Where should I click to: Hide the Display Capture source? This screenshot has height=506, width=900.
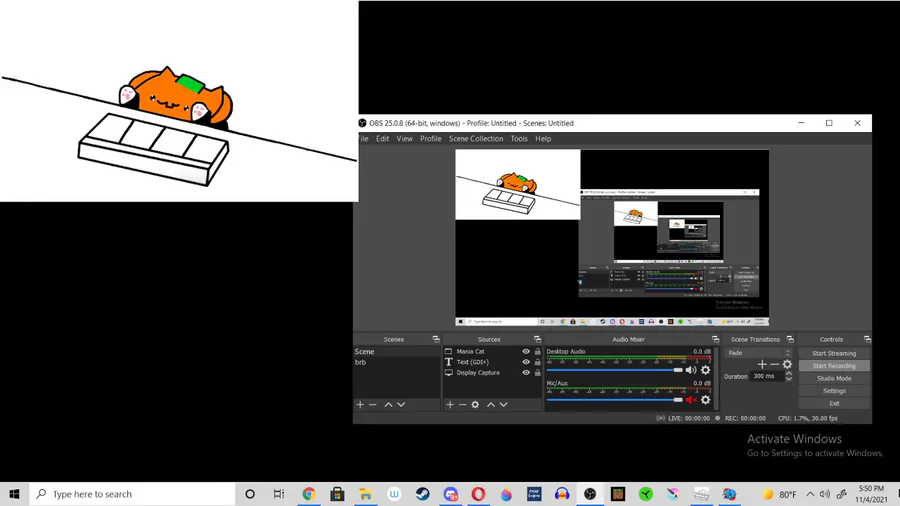pyautogui.click(x=526, y=373)
